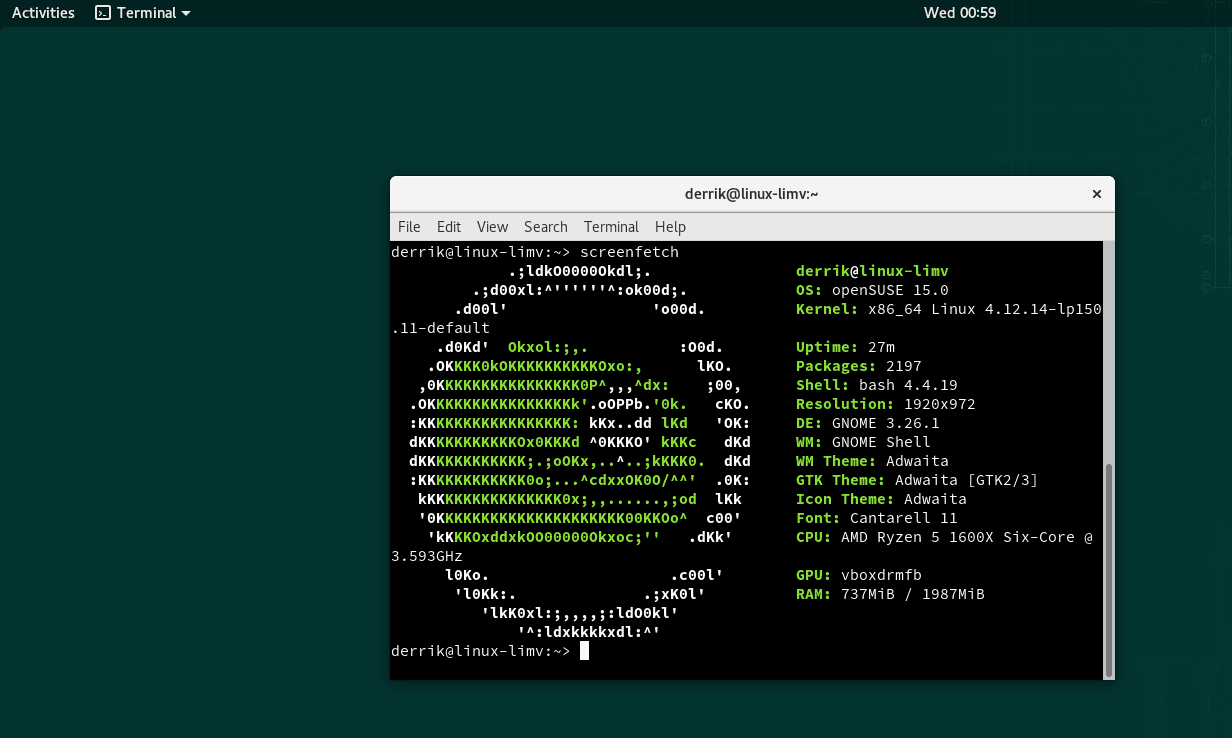Screen dimensions: 1232x738
Task: Click the cursor at the bottom command prompt
Action: pos(584,651)
